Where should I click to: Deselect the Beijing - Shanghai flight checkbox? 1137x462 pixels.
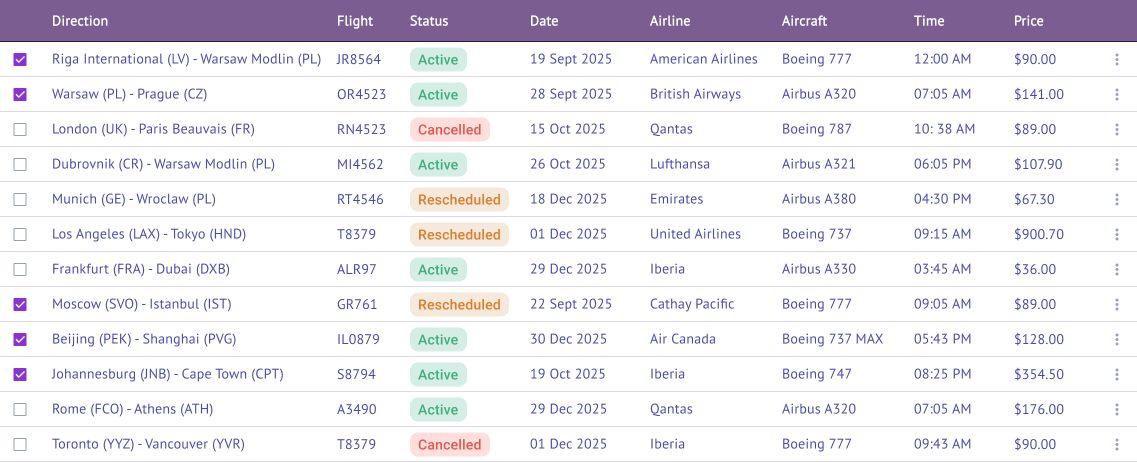[x=20, y=339]
